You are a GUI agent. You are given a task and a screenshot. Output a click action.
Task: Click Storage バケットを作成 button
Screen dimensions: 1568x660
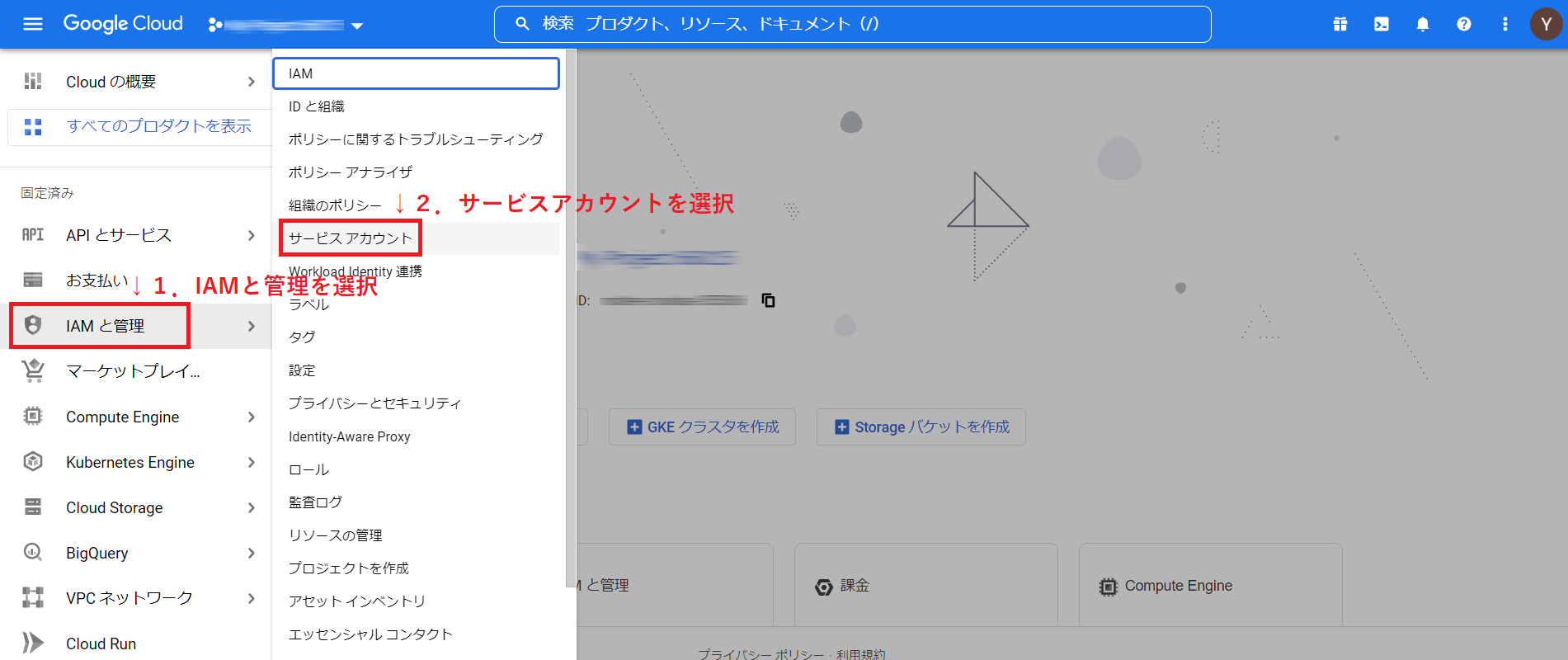[x=921, y=427]
